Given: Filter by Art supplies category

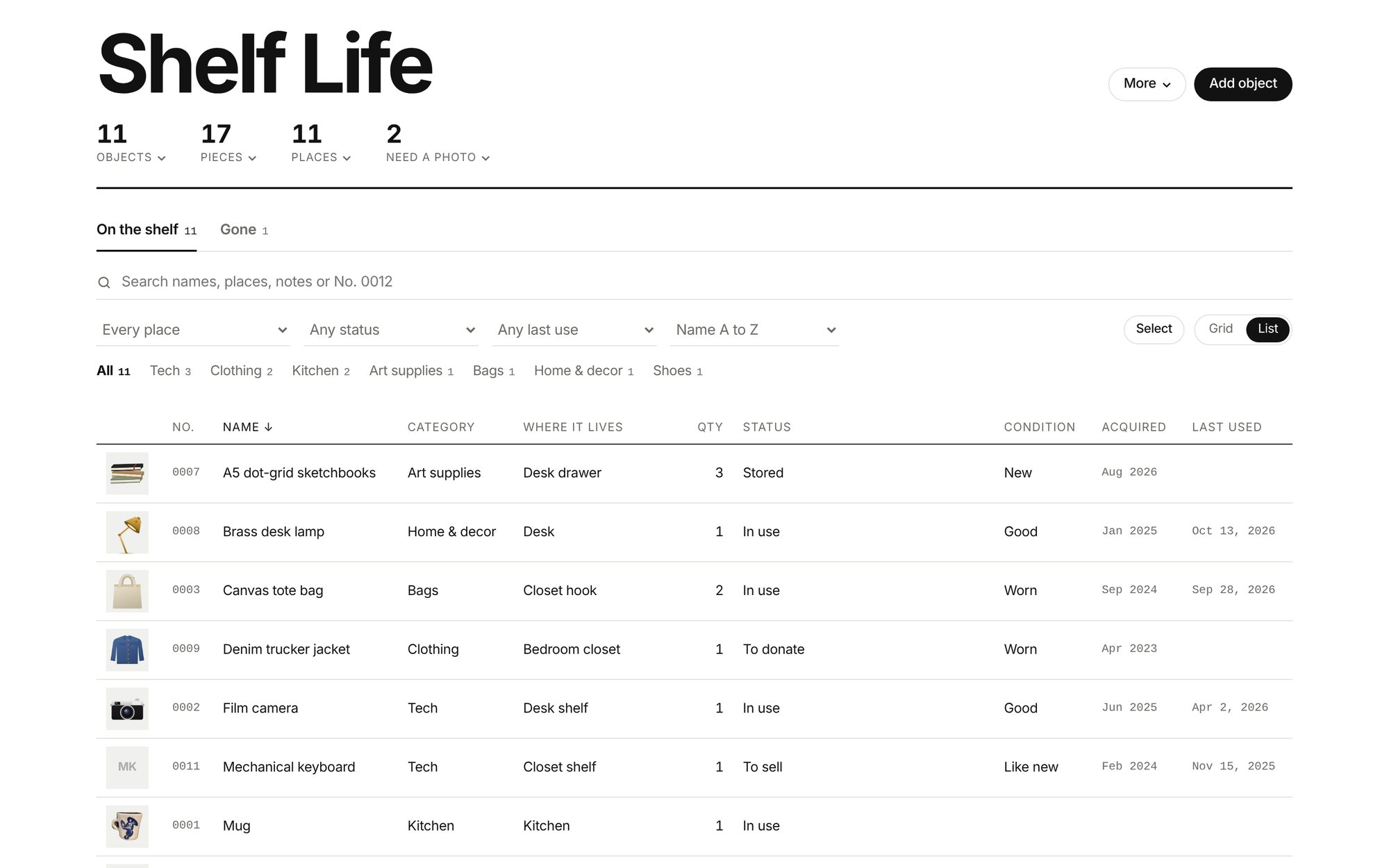Looking at the screenshot, I should click(411, 371).
